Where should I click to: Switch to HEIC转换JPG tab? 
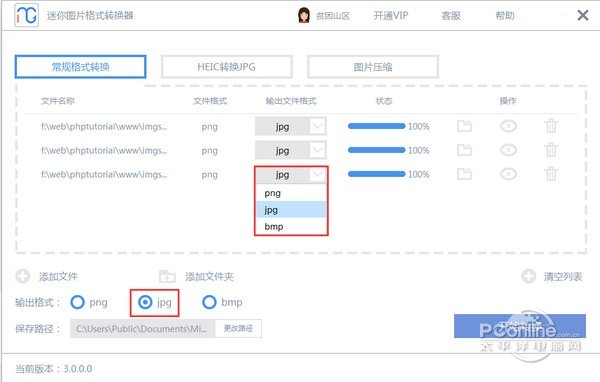pos(227,67)
